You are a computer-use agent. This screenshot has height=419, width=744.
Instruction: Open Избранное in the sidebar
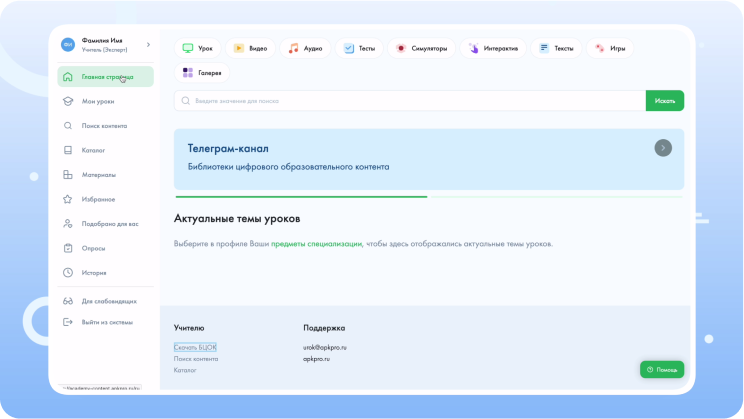coord(98,199)
